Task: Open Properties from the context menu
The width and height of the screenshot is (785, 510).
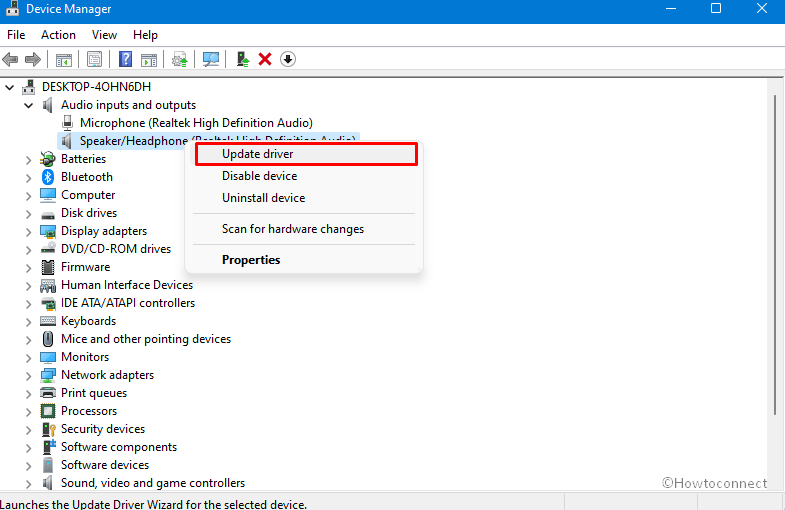Action: (304, 260)
